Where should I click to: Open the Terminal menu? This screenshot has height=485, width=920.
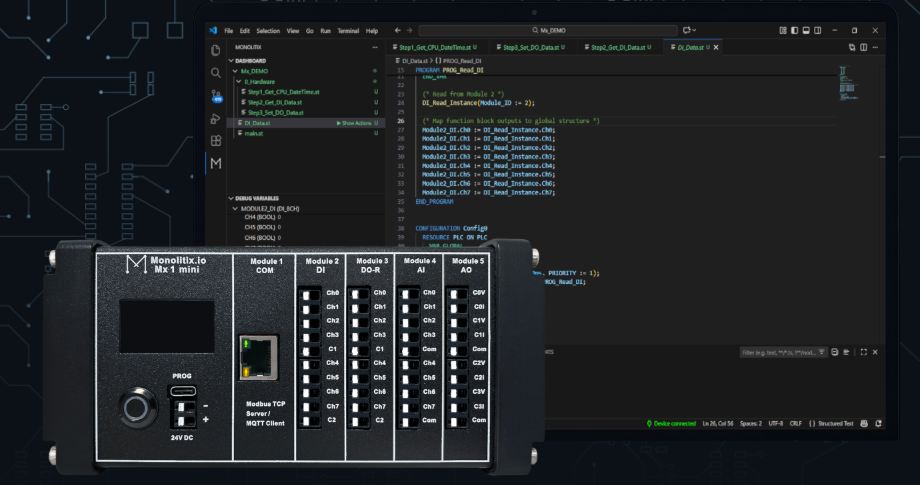coord(348,31)
